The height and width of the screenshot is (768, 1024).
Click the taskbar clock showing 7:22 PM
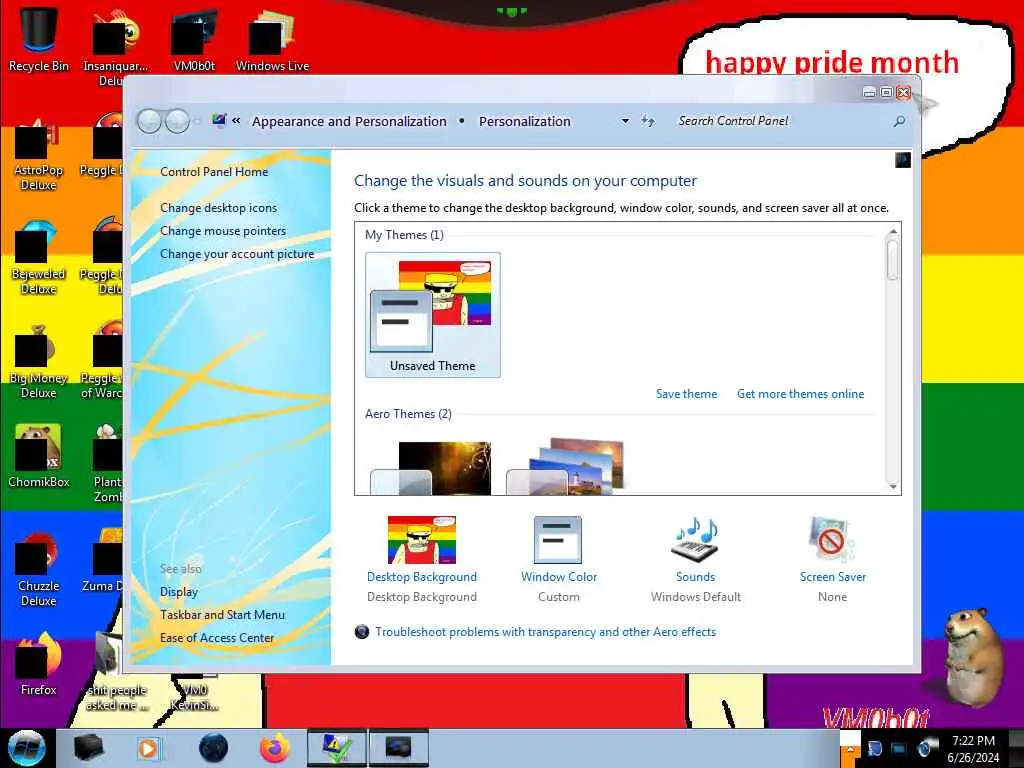(973, 748)
